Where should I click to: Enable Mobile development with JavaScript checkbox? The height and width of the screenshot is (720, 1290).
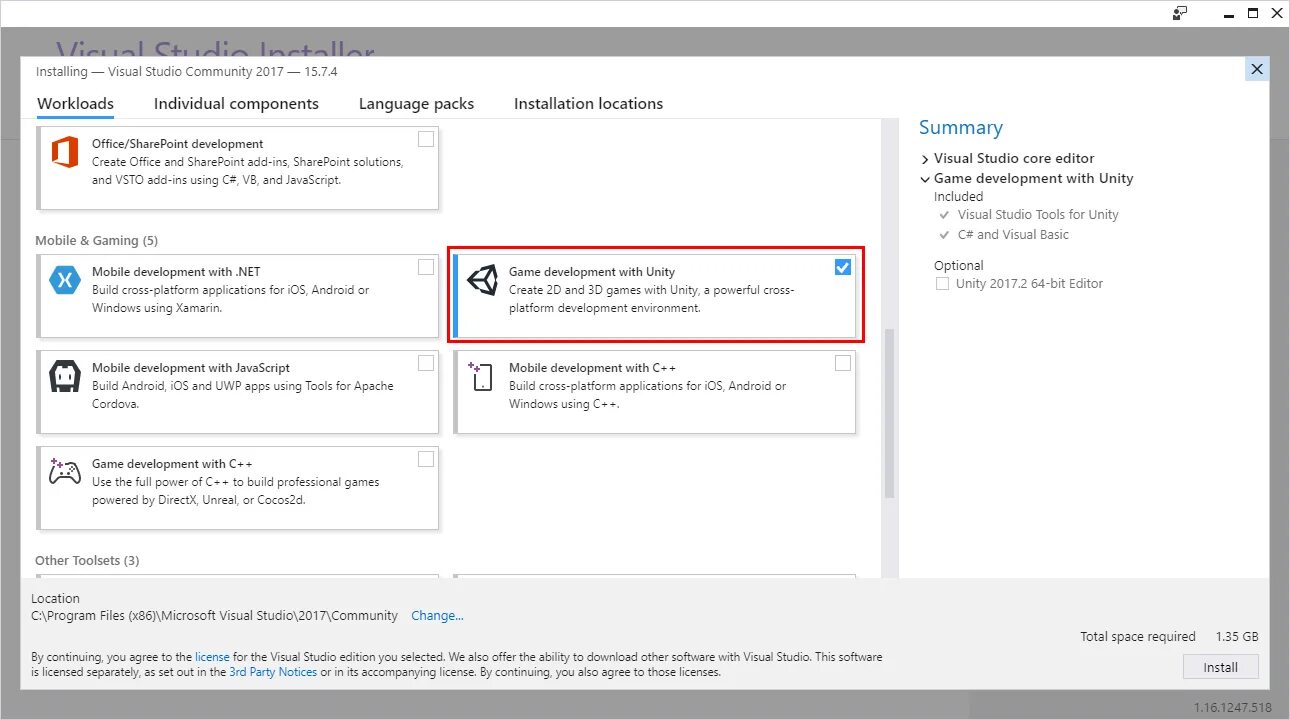point(426,363)
